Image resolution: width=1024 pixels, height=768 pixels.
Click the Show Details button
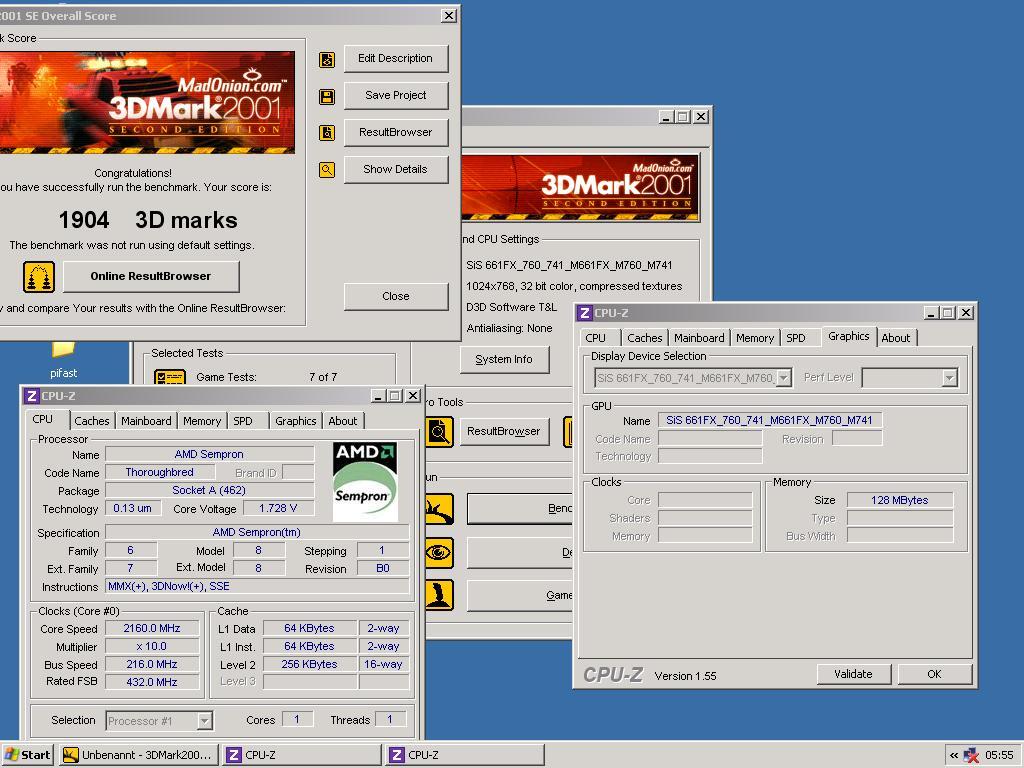click(396, 169)
